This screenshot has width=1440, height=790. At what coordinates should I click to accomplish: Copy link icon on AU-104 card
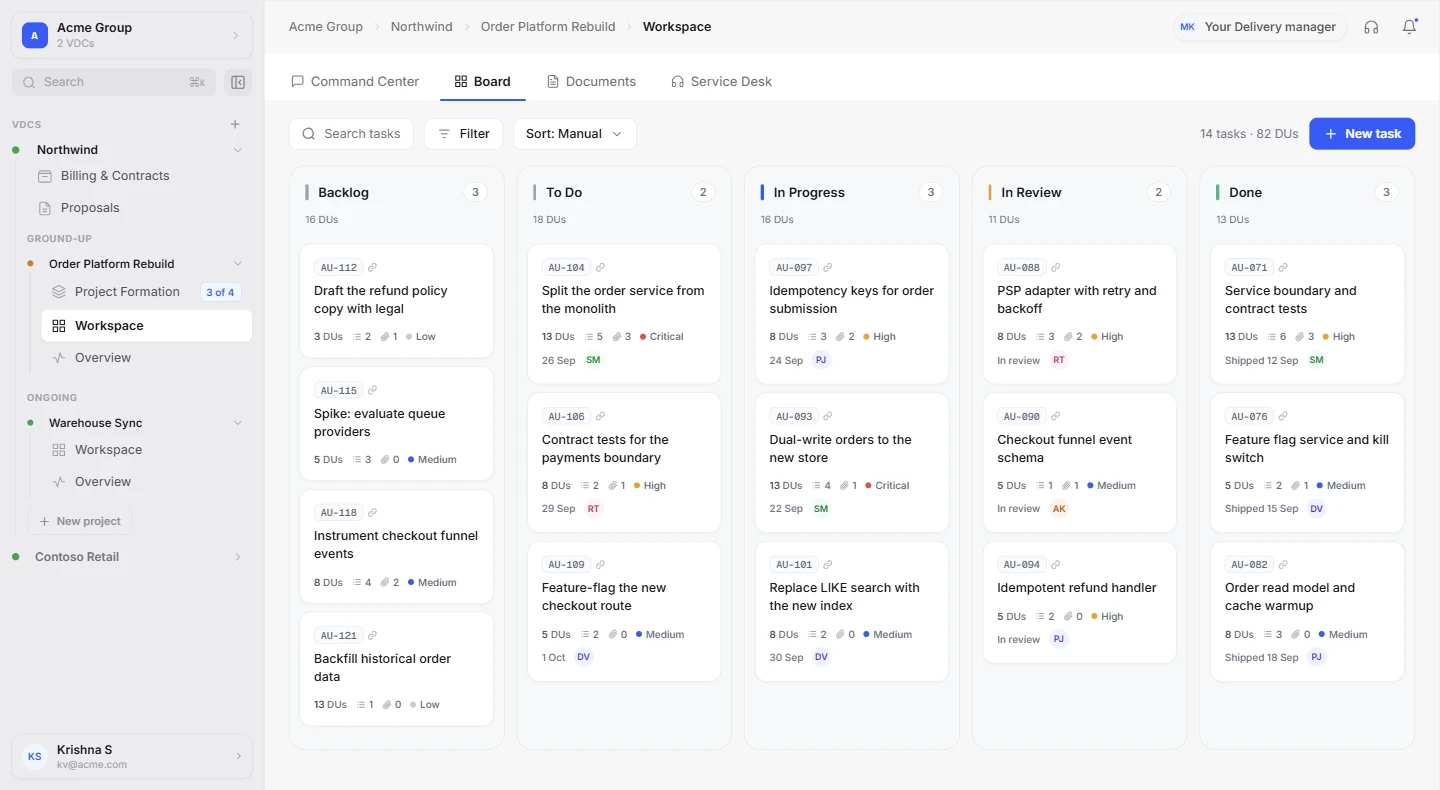(x=600, y=268)
